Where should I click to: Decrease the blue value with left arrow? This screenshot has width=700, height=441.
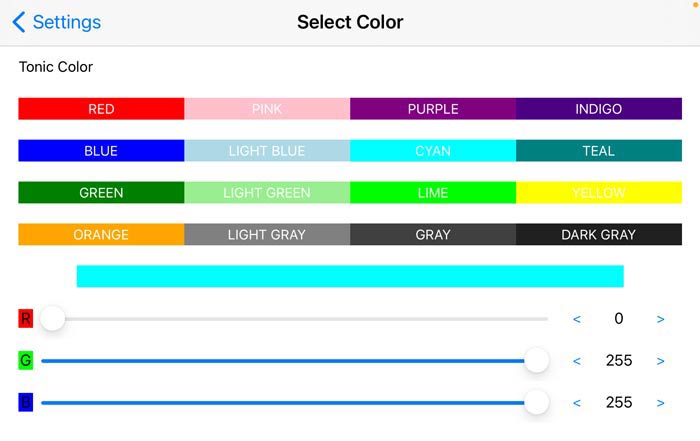click(577, 403)
